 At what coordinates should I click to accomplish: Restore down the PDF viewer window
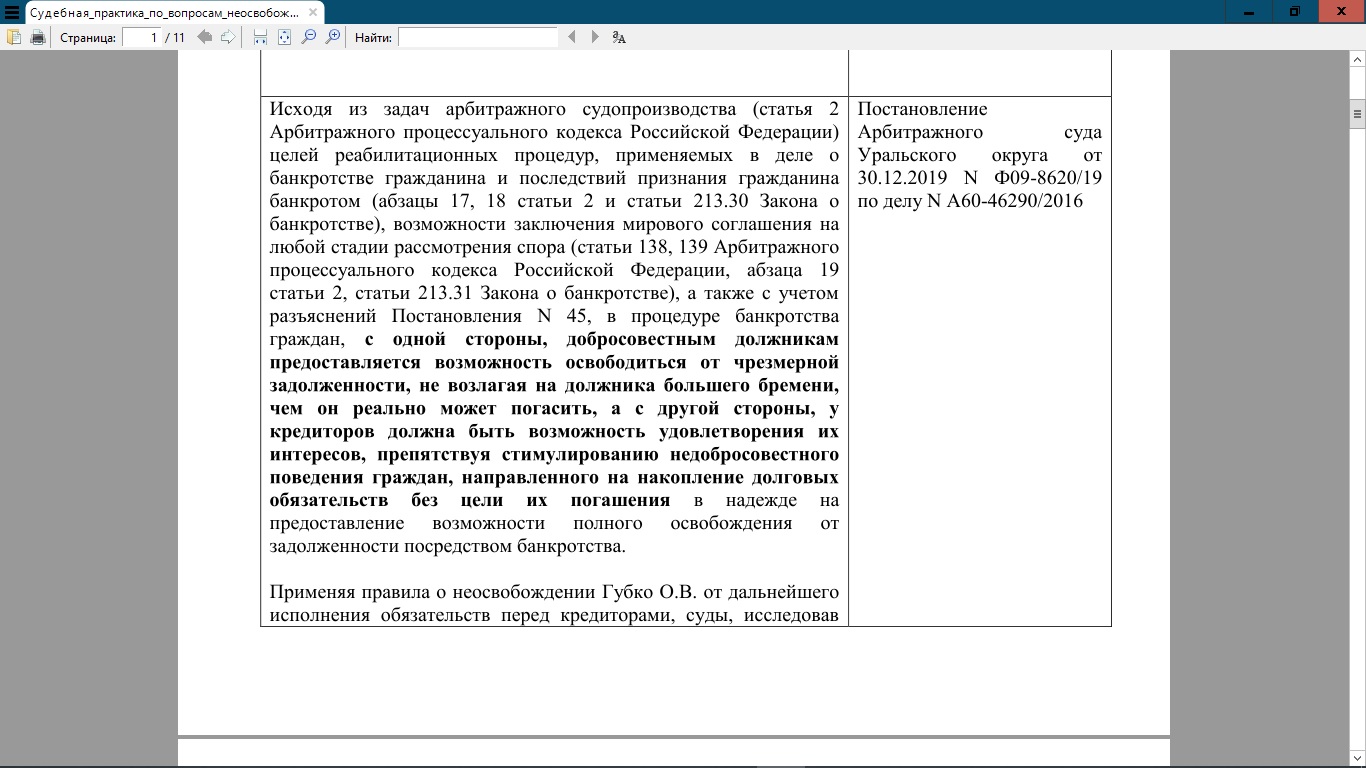click(x=1295, y=11)
